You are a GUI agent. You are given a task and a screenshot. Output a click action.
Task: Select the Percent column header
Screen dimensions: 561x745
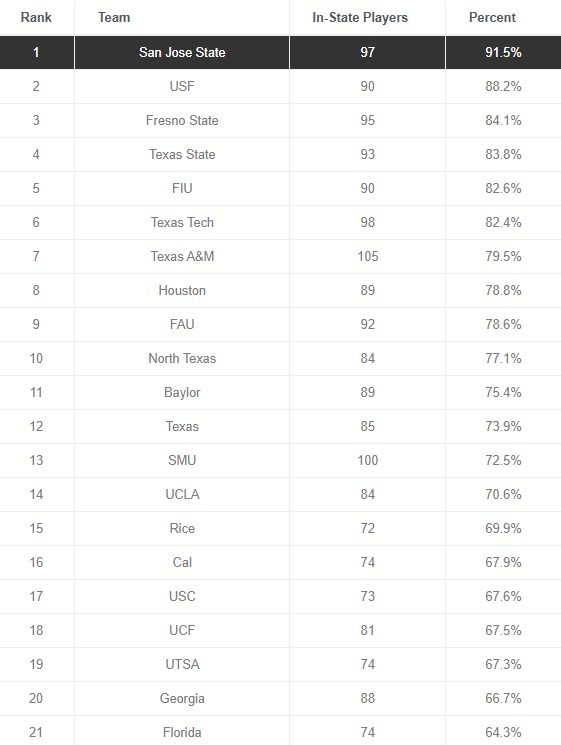coord(492,18)
